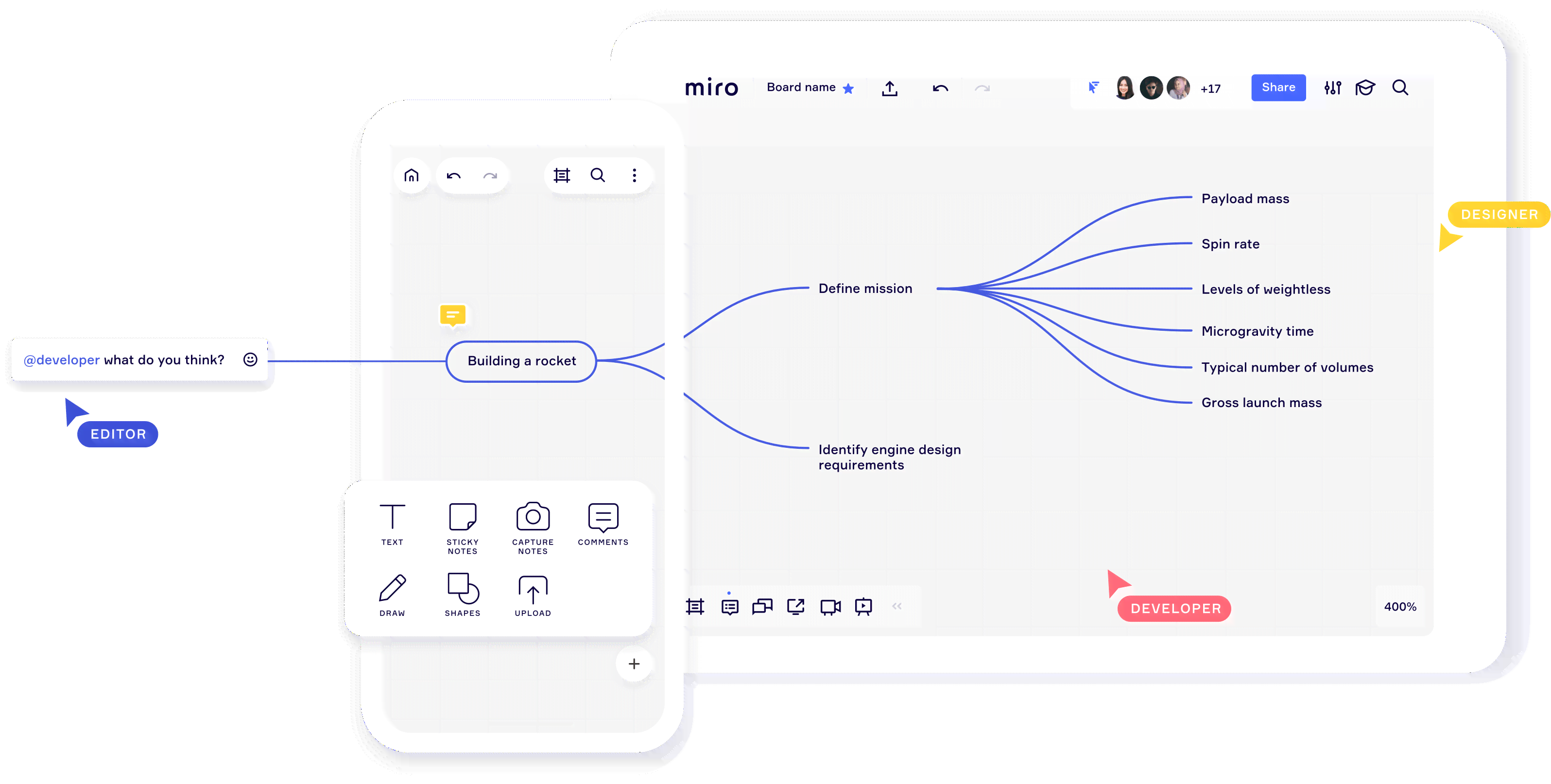Expand the collapsed sidebar panel arrow
The width and height of the screenshot is (1551, 784).
[897, 608]
